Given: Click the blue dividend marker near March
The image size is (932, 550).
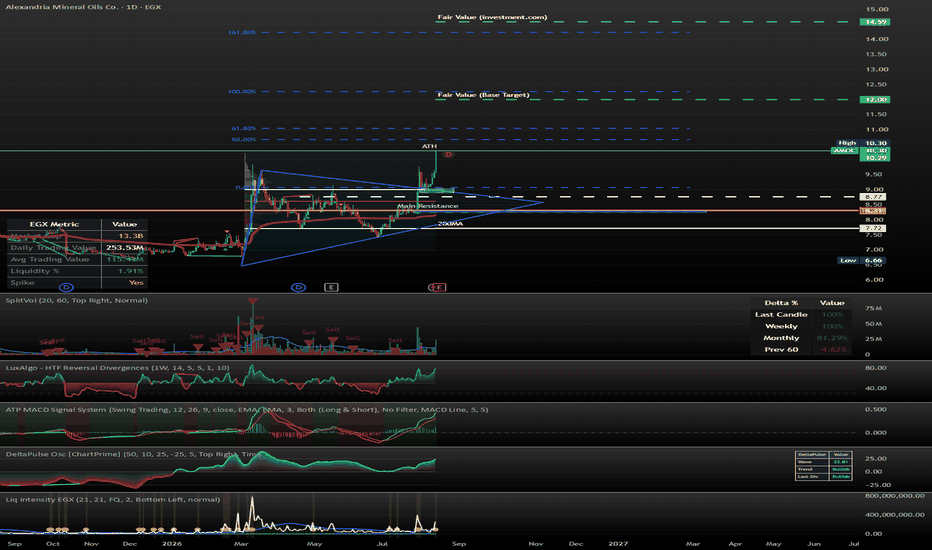Looking at the screenshot, I should (x=298, y=287).
